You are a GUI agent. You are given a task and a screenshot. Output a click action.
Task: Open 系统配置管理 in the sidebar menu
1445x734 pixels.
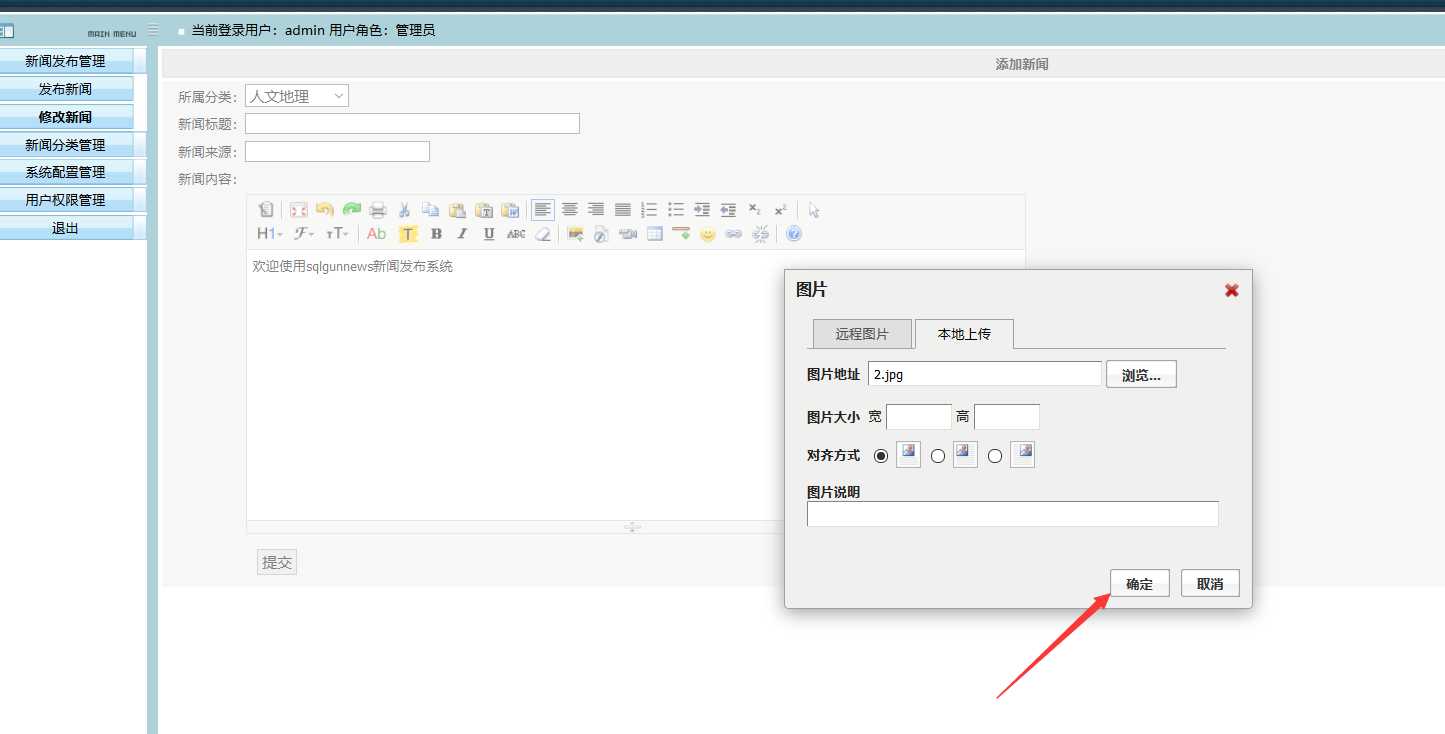pos(66,172)
